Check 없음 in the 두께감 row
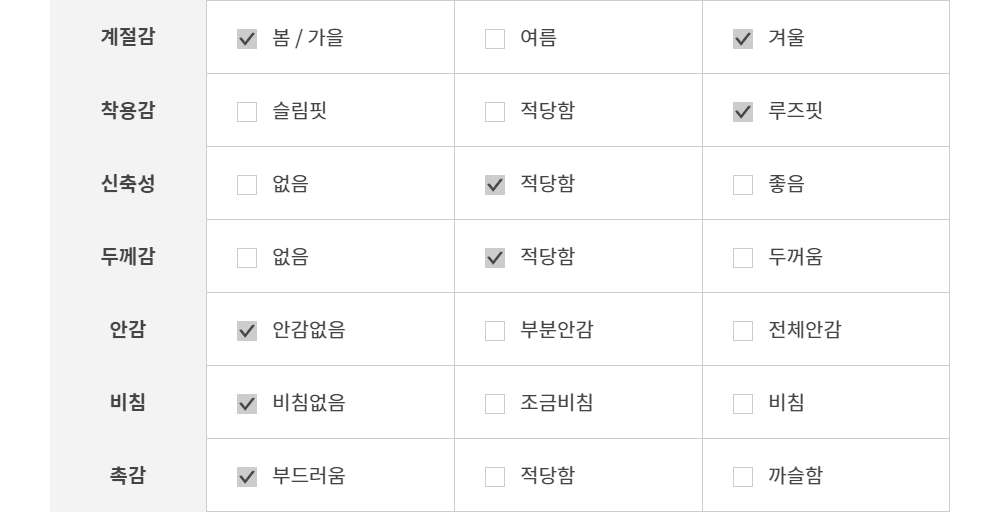Screen dimensions: 1000x512 click(x=247, y=259)
